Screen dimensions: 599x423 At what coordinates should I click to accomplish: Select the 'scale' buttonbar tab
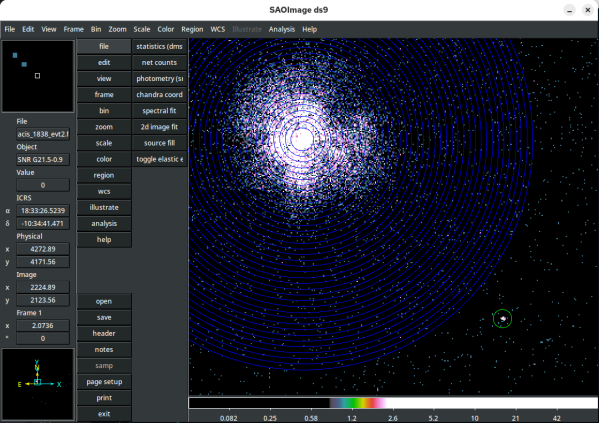point(104,143)
